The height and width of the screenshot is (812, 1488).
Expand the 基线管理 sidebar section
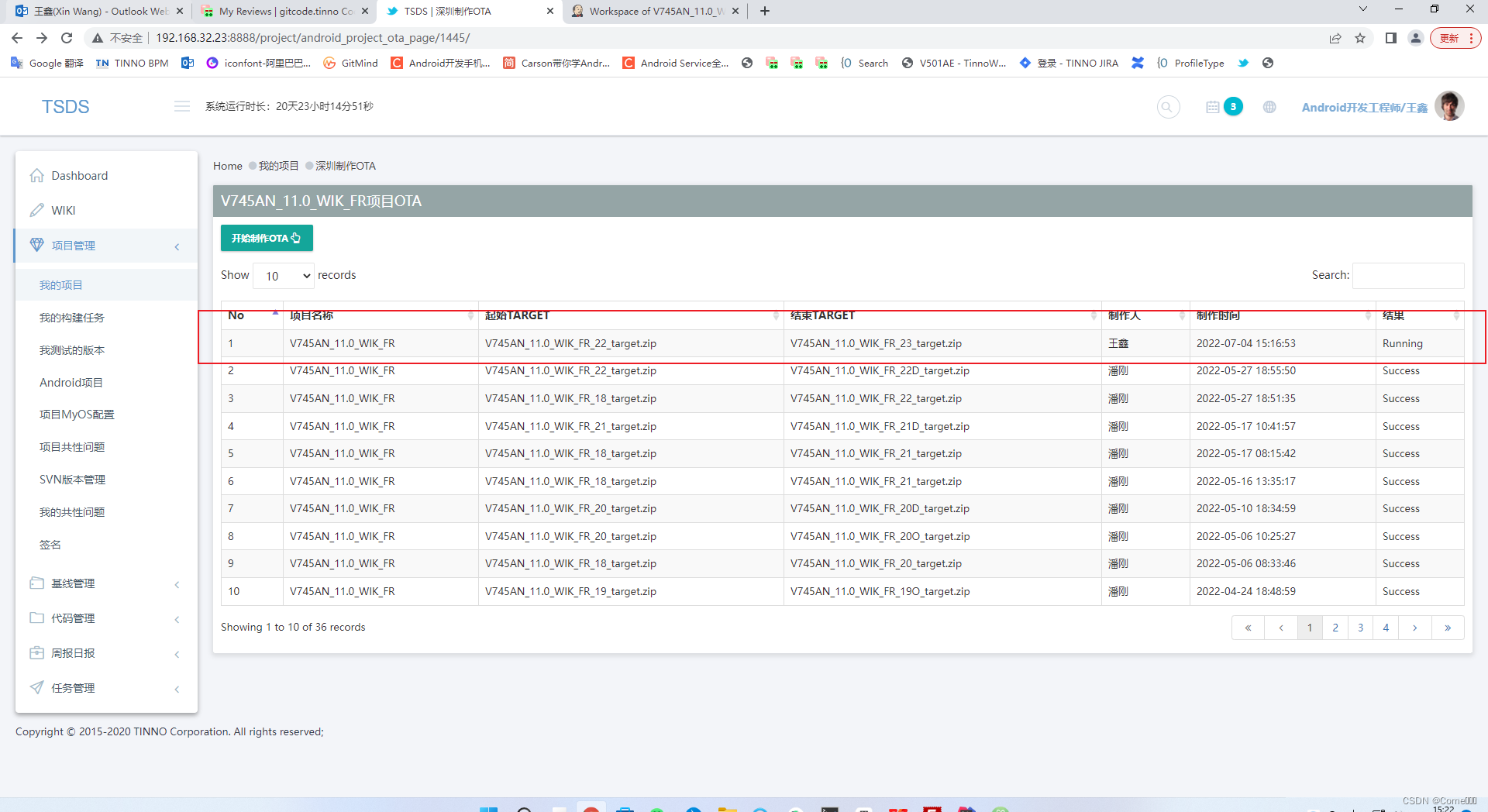click(x=106, y=583)
